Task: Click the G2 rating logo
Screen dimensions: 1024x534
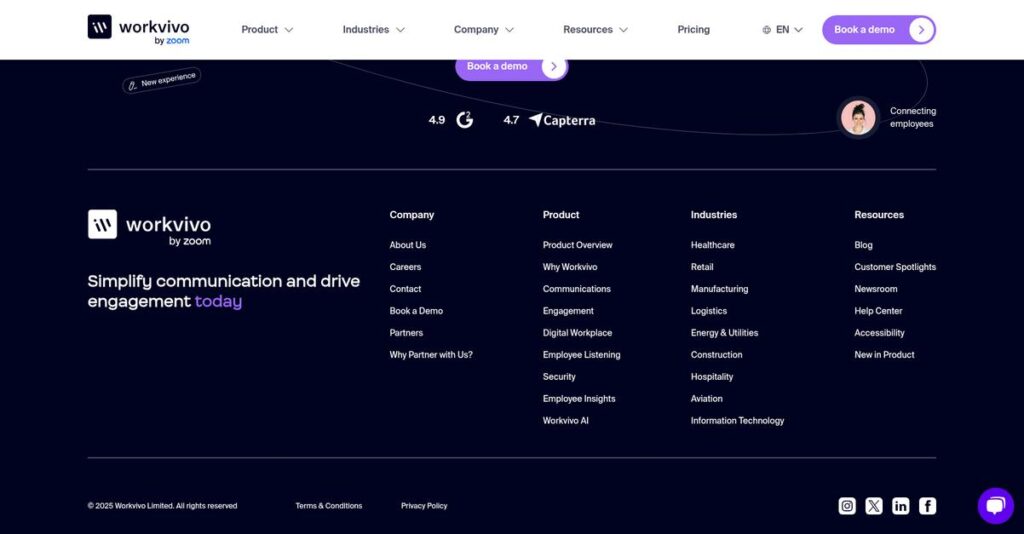Action: 464,119
